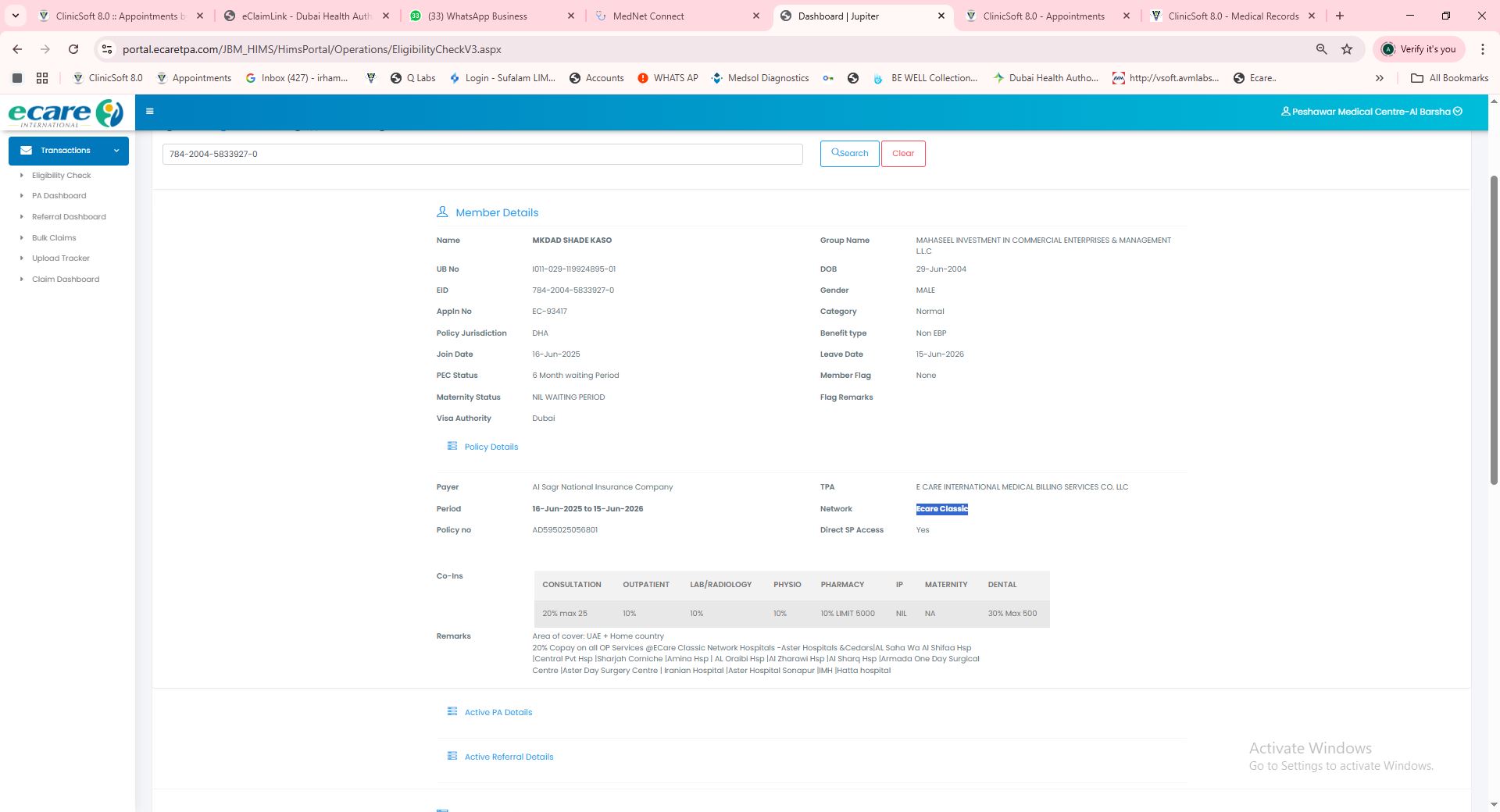Switch to the eClaimLink - Dubai Health tab
Screen dimensions: 1500x812
pos(305,16)
